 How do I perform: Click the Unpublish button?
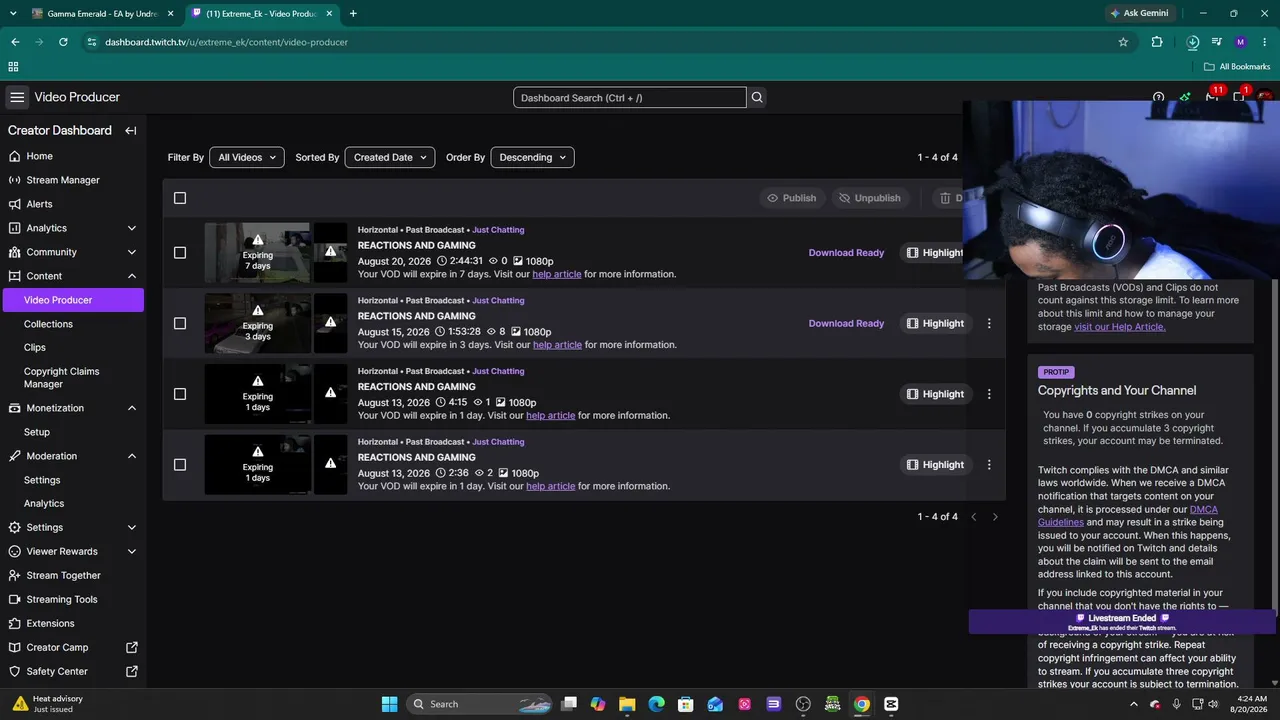click(x=870, y=198)
